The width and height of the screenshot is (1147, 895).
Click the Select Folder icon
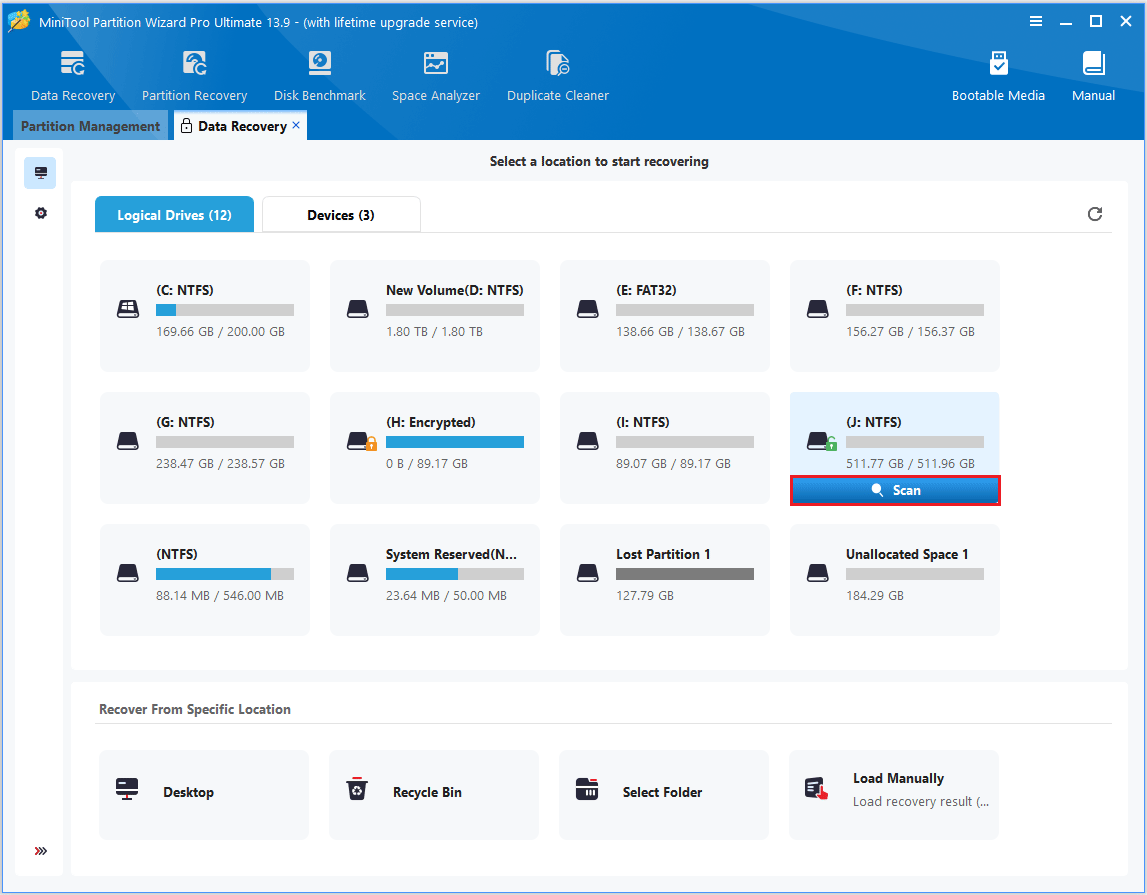click(587, 789)
